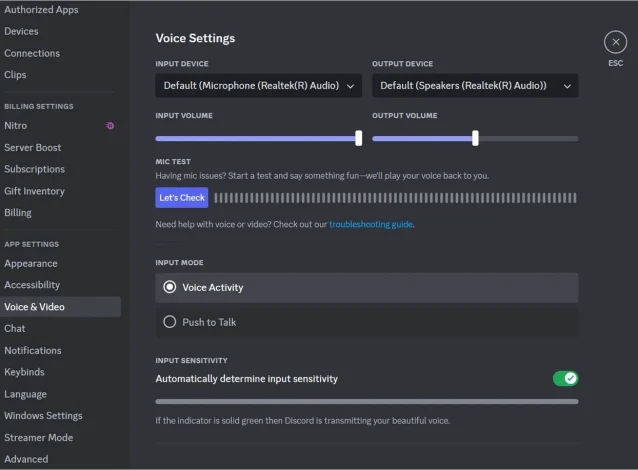Go to Keybinds settings
638x470 pixels.
click(x=24, y=372)
